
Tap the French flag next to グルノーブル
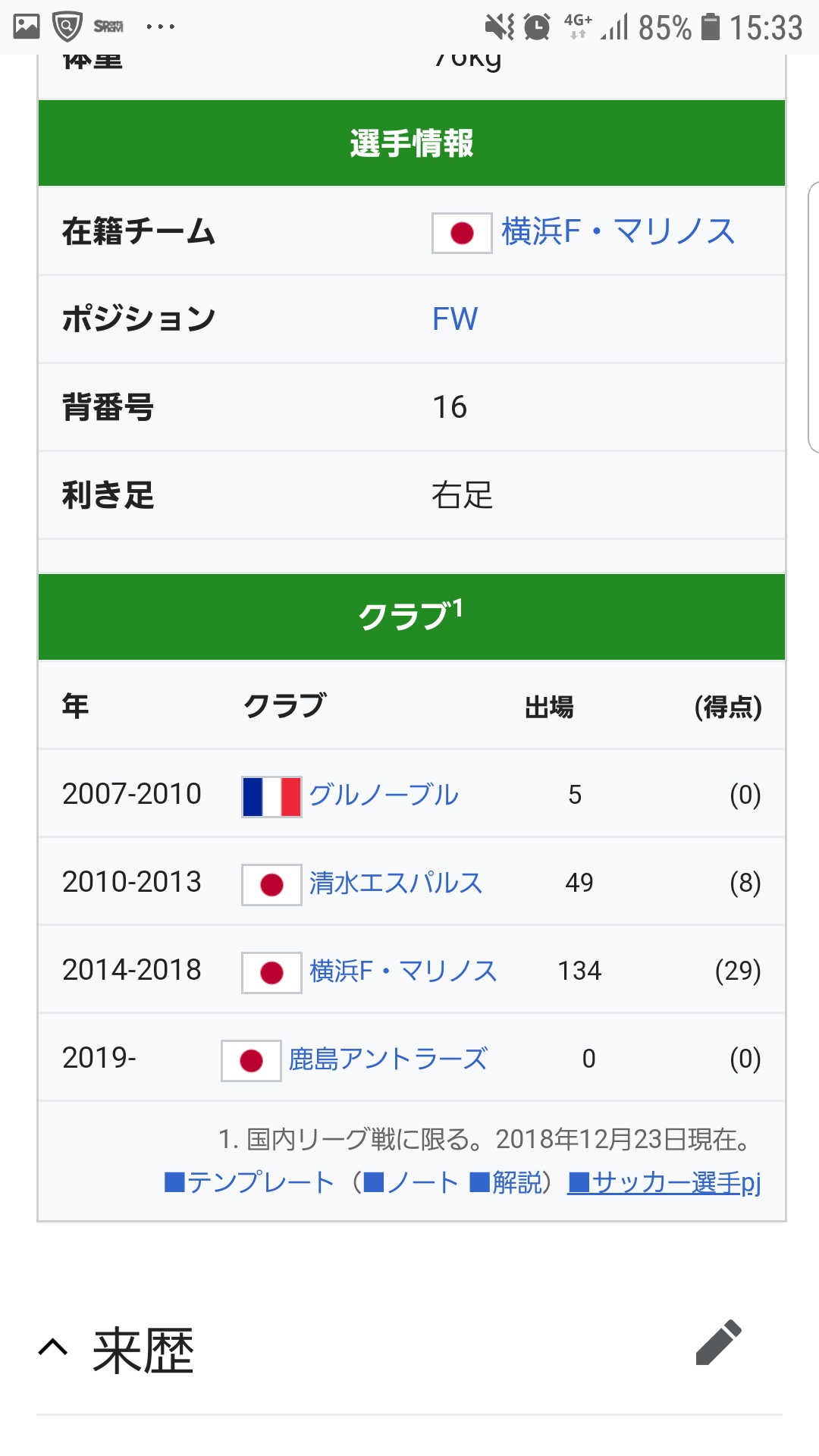pos(271,796)
